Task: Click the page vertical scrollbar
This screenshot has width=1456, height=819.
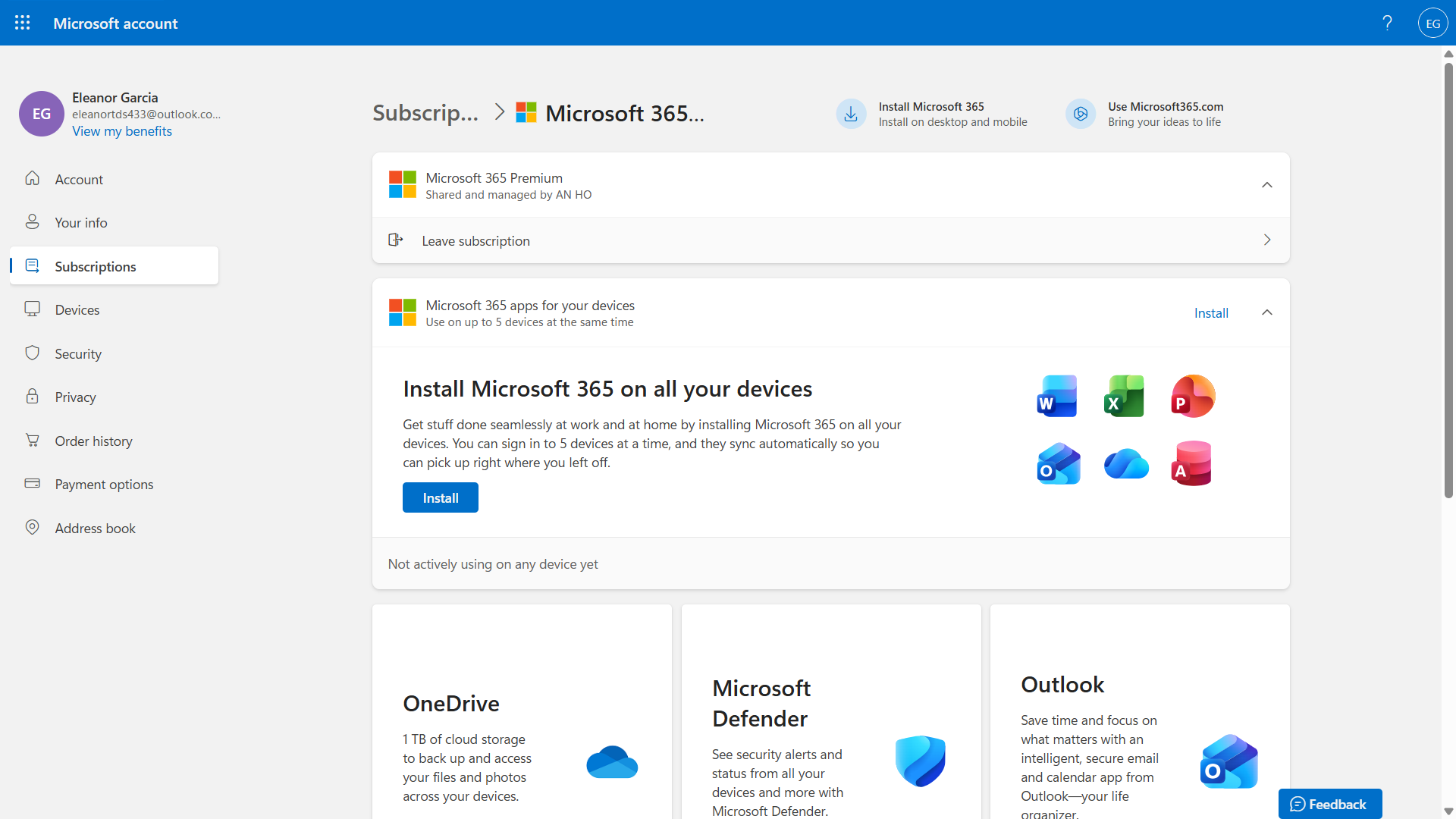Action: point(1448,281)
